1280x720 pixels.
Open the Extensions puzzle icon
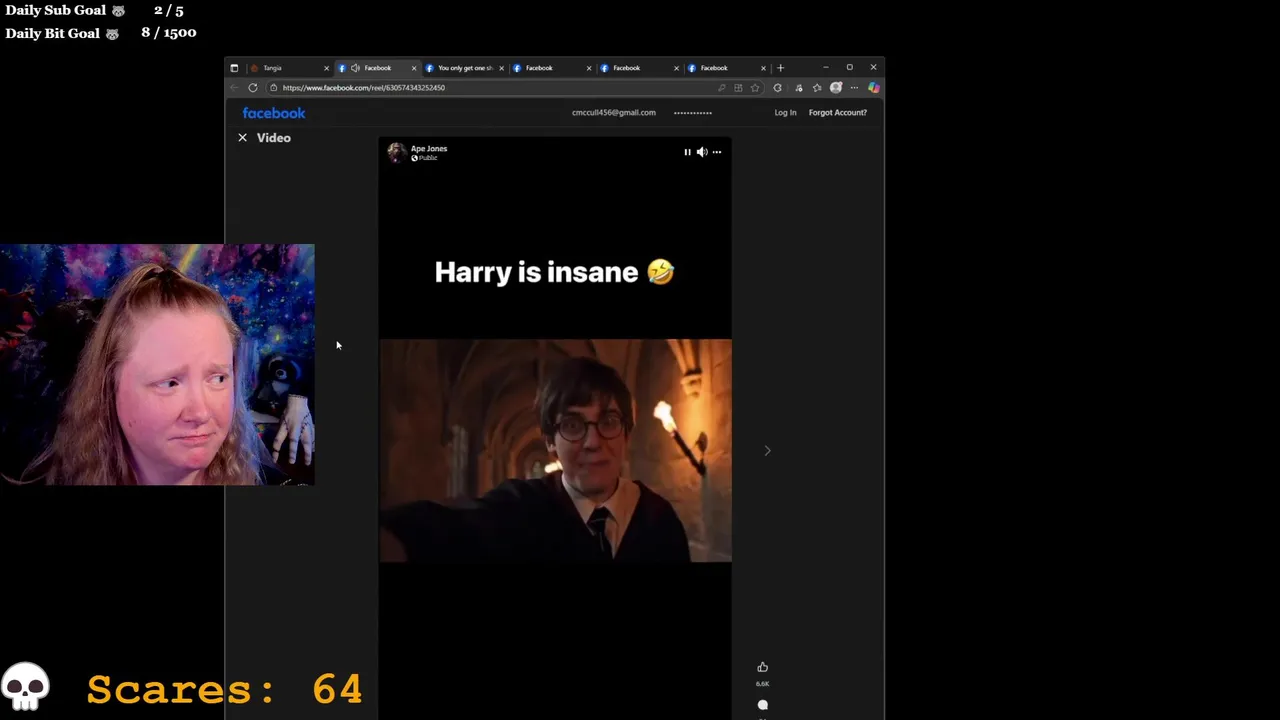click(x=798, y=88)
